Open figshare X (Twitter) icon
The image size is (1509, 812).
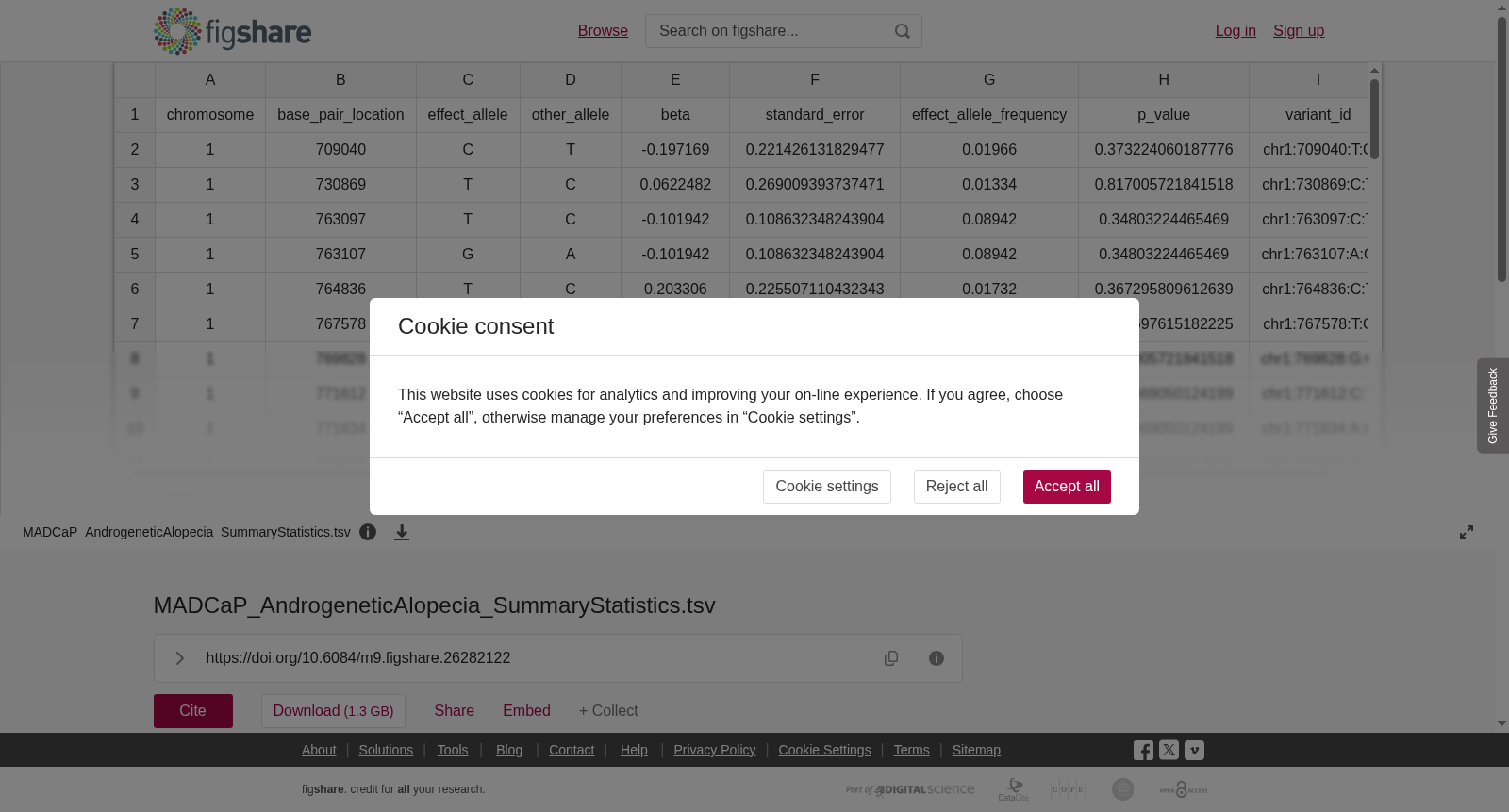1169,750
